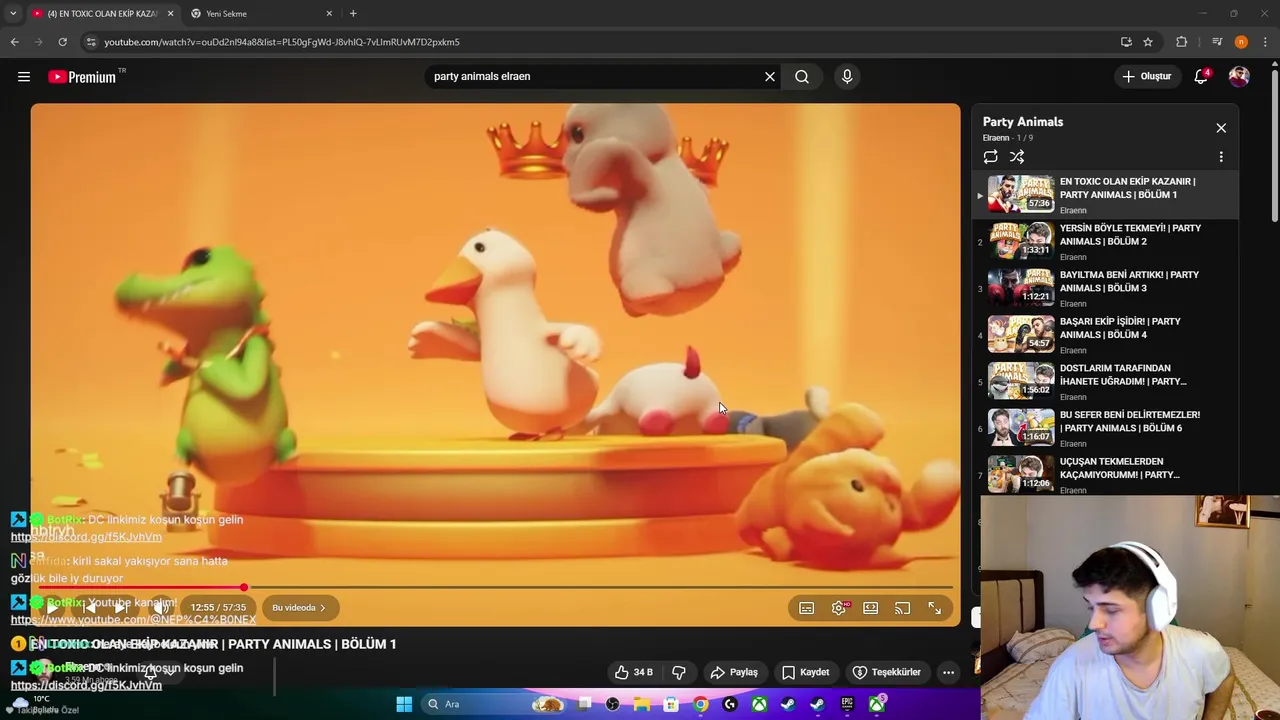Mute the video volume speaker
1280x720 pixels.
162,608
